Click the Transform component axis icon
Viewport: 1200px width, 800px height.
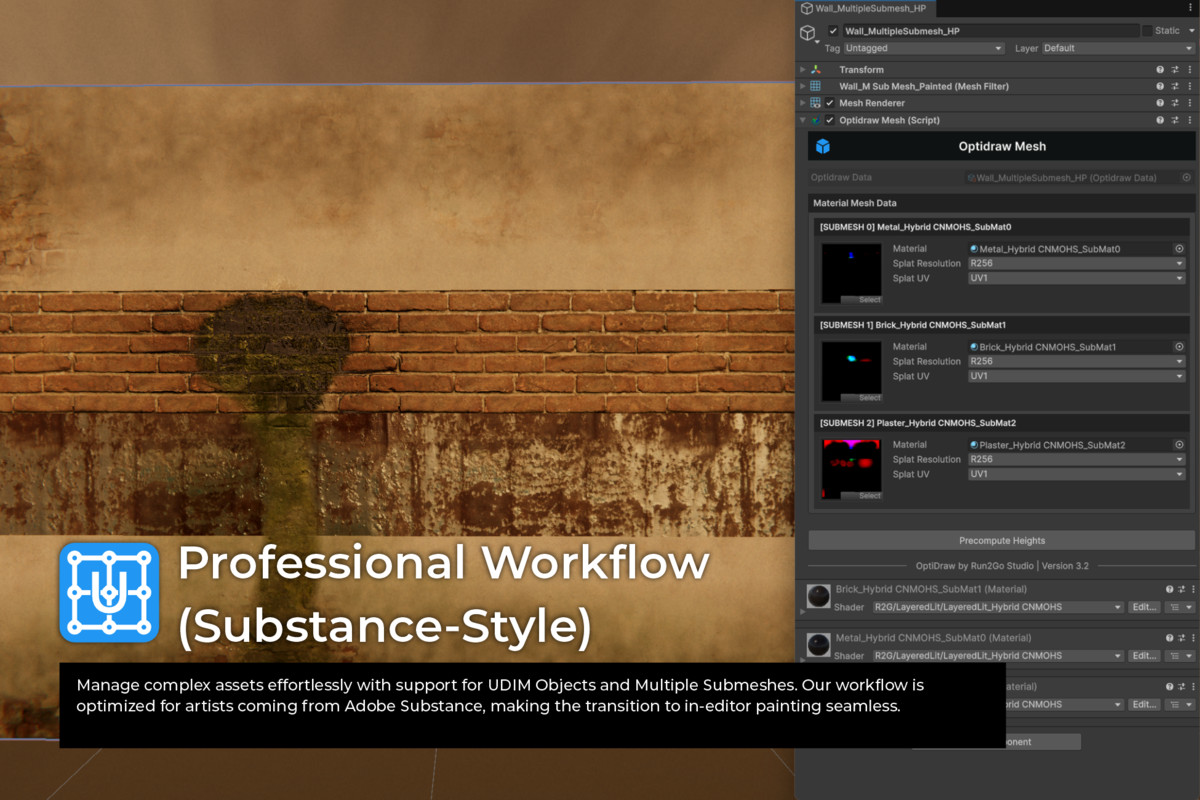point(816,70)
